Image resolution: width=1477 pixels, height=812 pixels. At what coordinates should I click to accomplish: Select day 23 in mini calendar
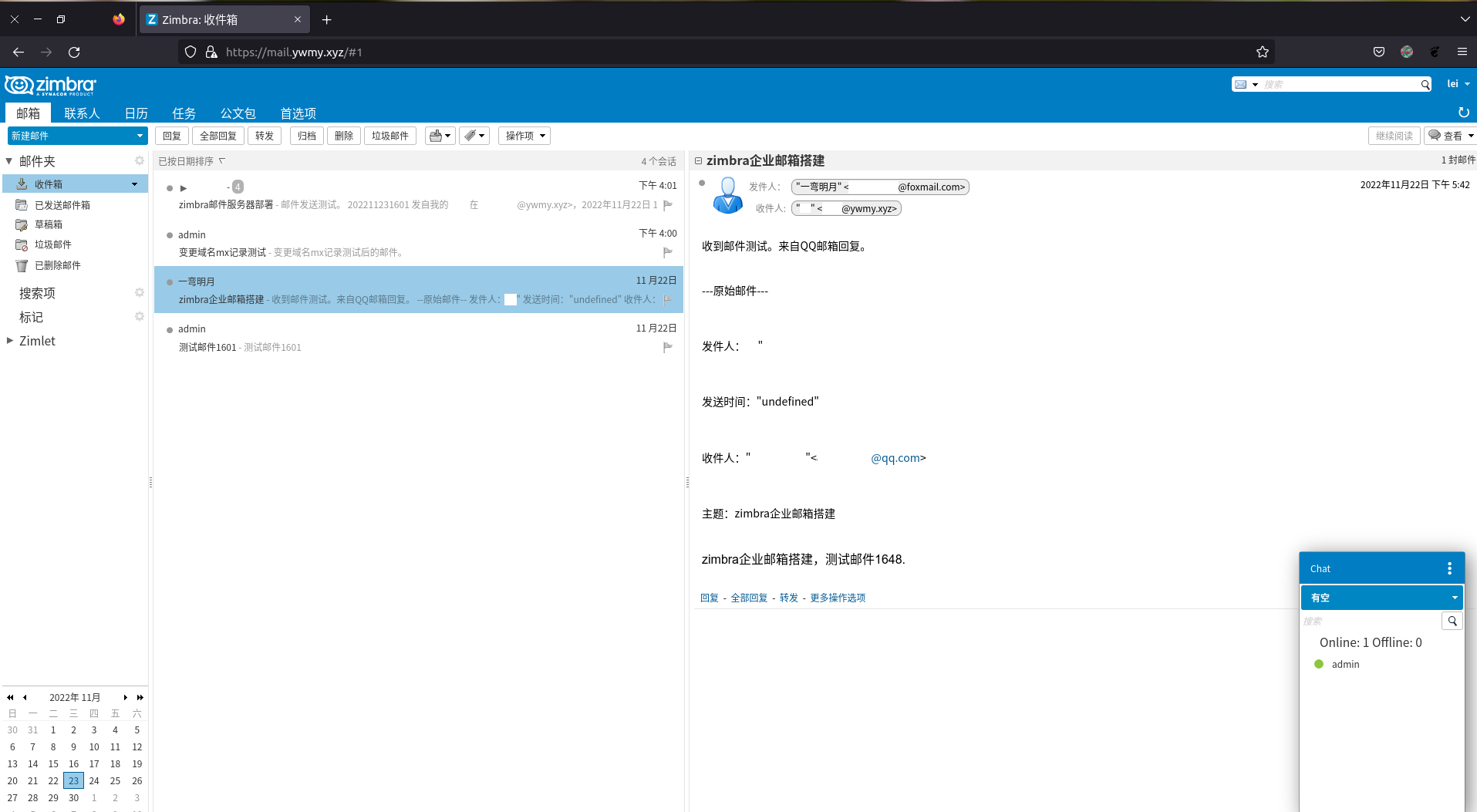click(x=73, y=780)
